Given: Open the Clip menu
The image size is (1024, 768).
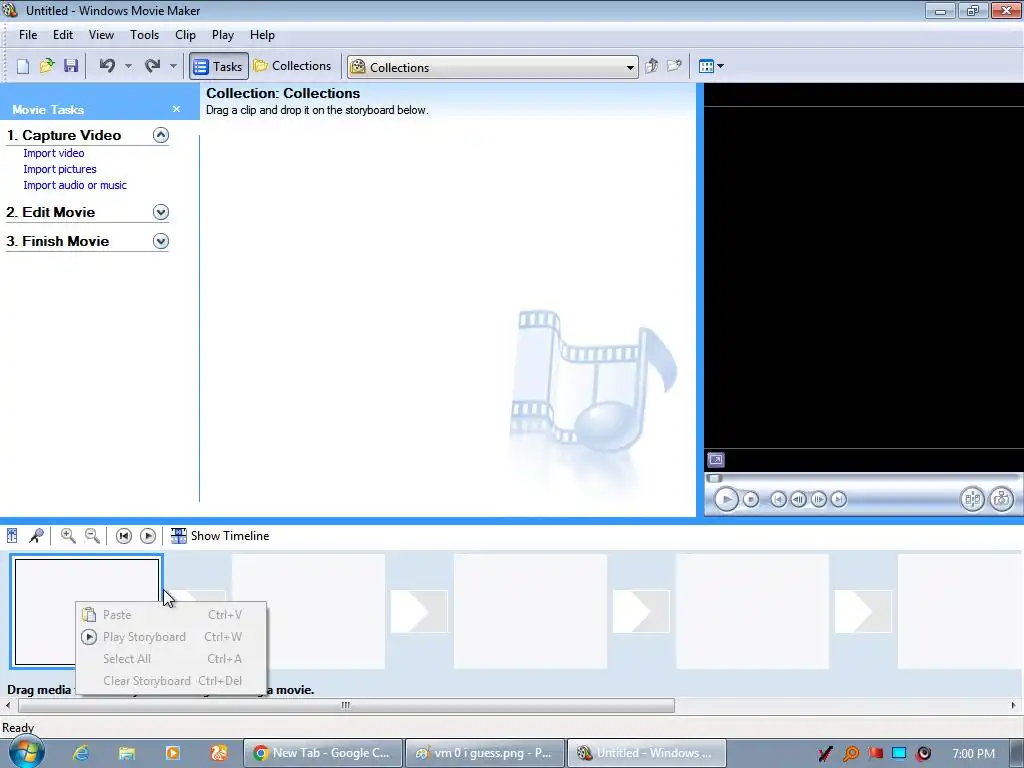Looking at the screenshot, I should pyautogui.click(x=185, y=35).
